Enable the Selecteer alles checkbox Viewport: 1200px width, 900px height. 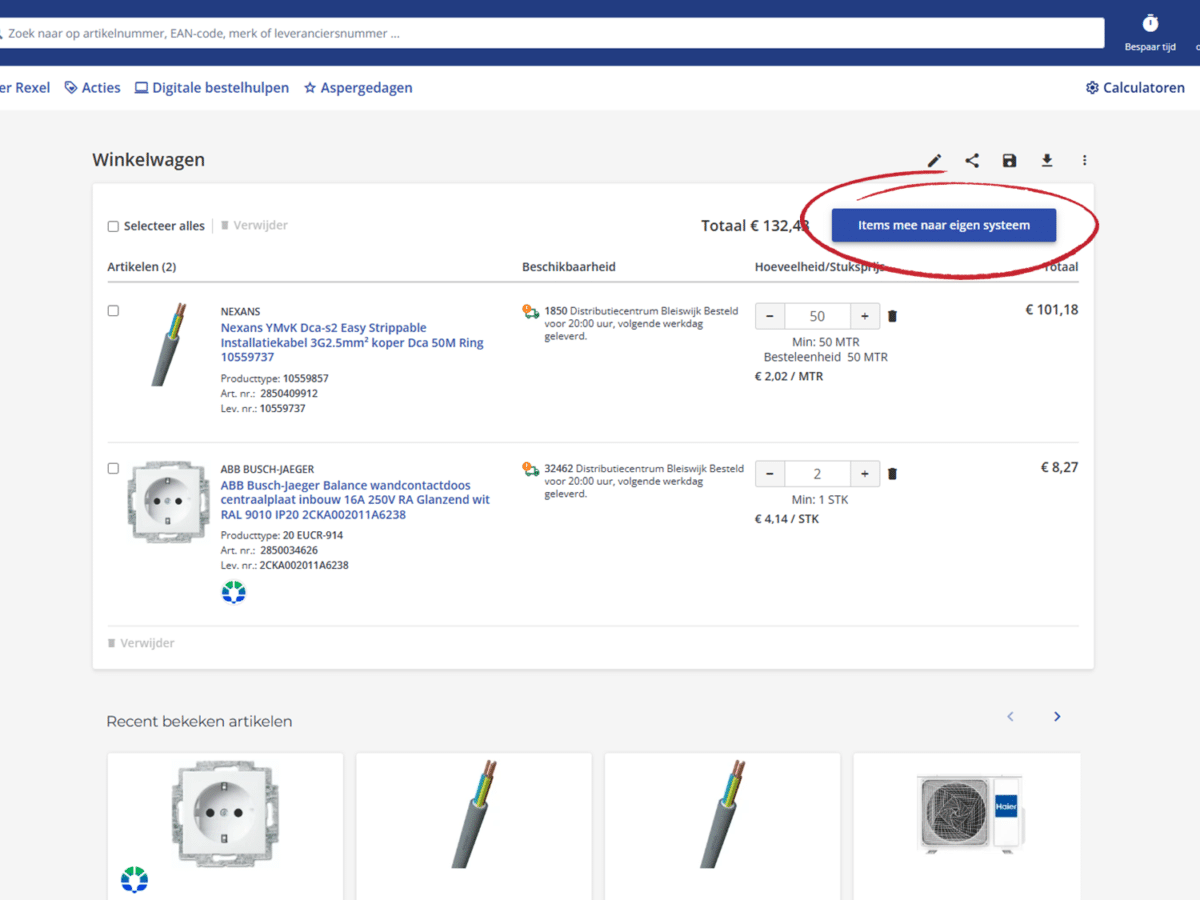(x=113, y=226)
